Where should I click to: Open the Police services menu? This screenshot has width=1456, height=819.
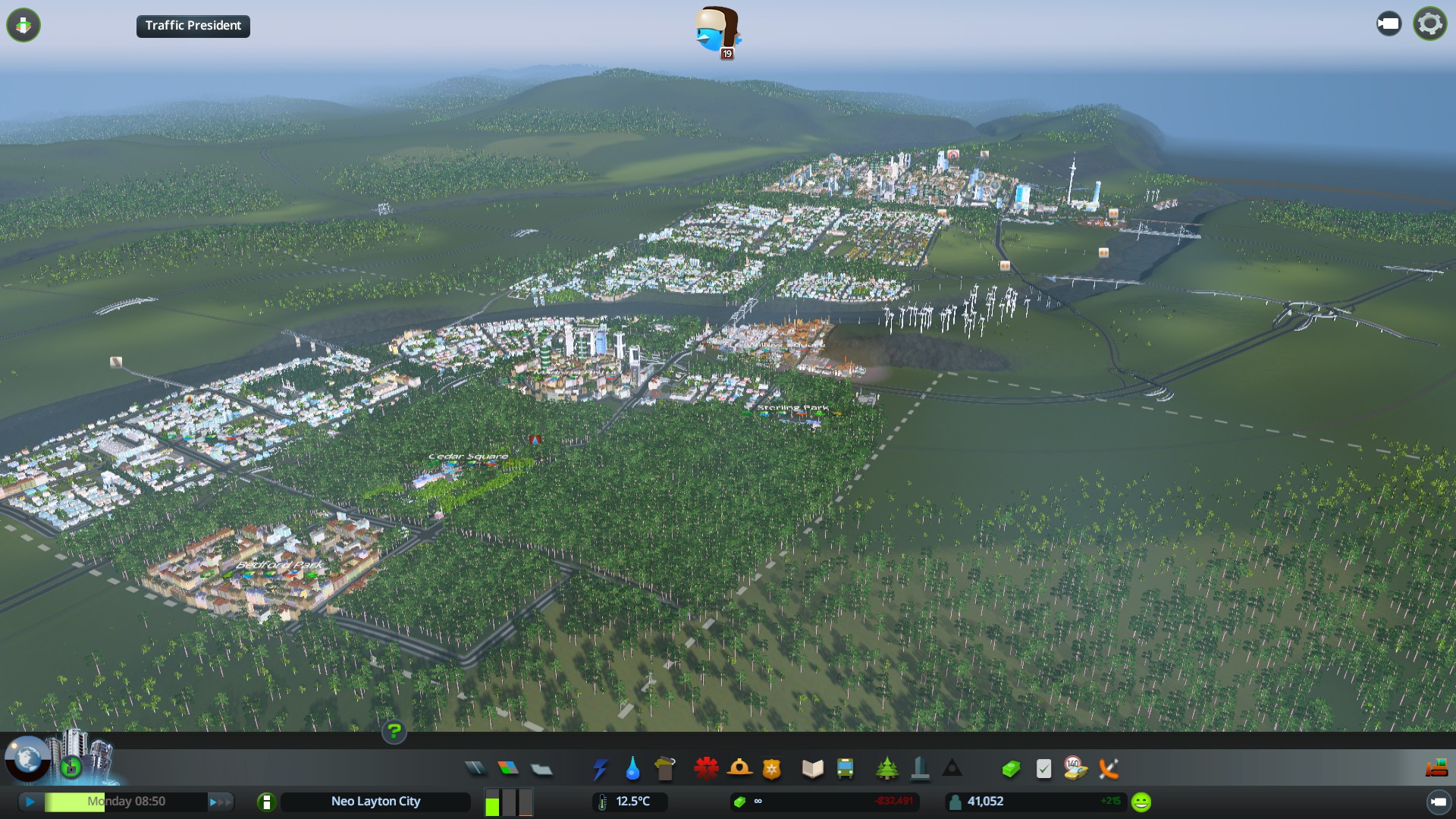(x=771, y=769)
